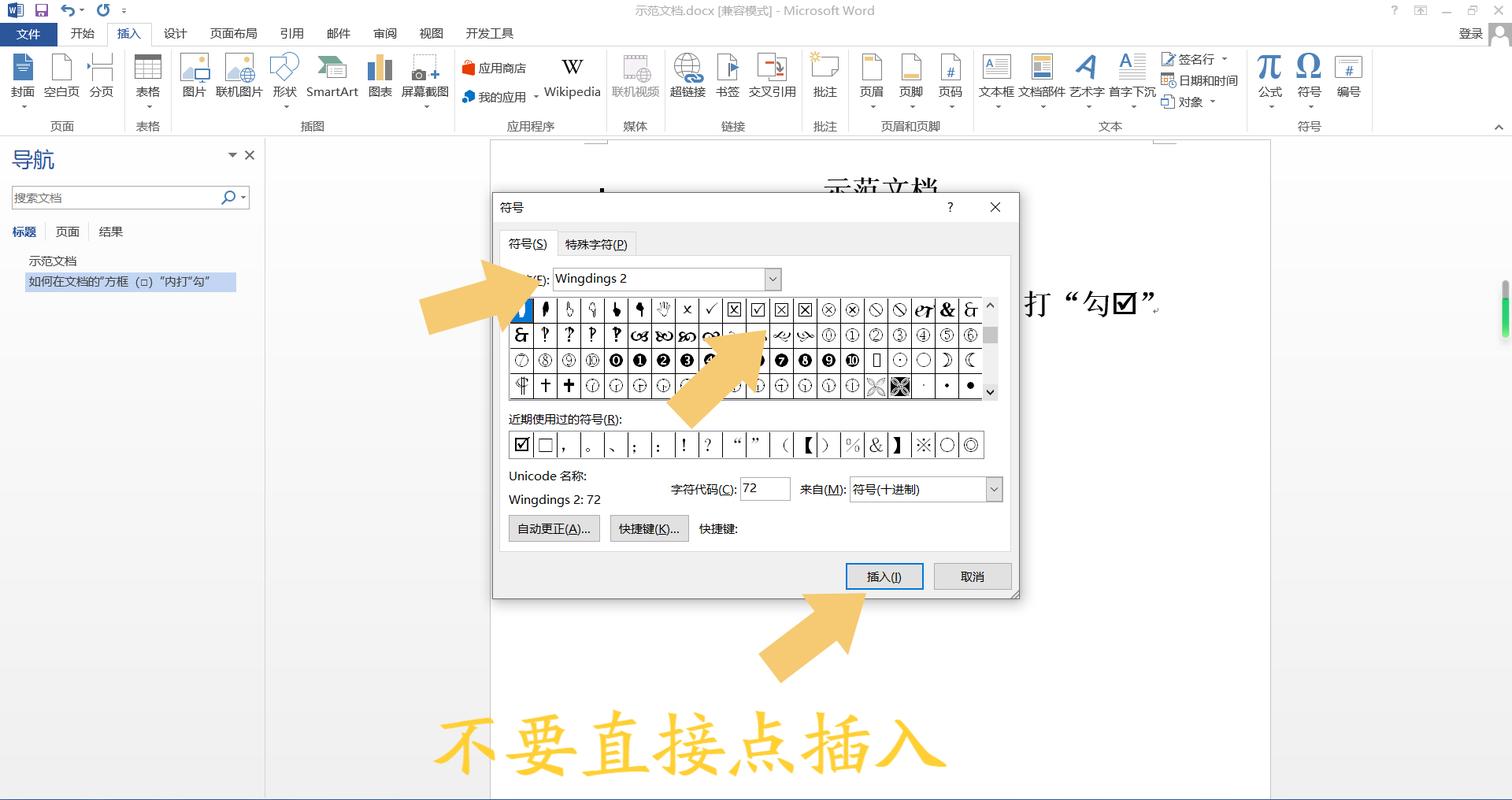
Task: Pick the checked box from recently used symbols
Action: click(521, 445)
